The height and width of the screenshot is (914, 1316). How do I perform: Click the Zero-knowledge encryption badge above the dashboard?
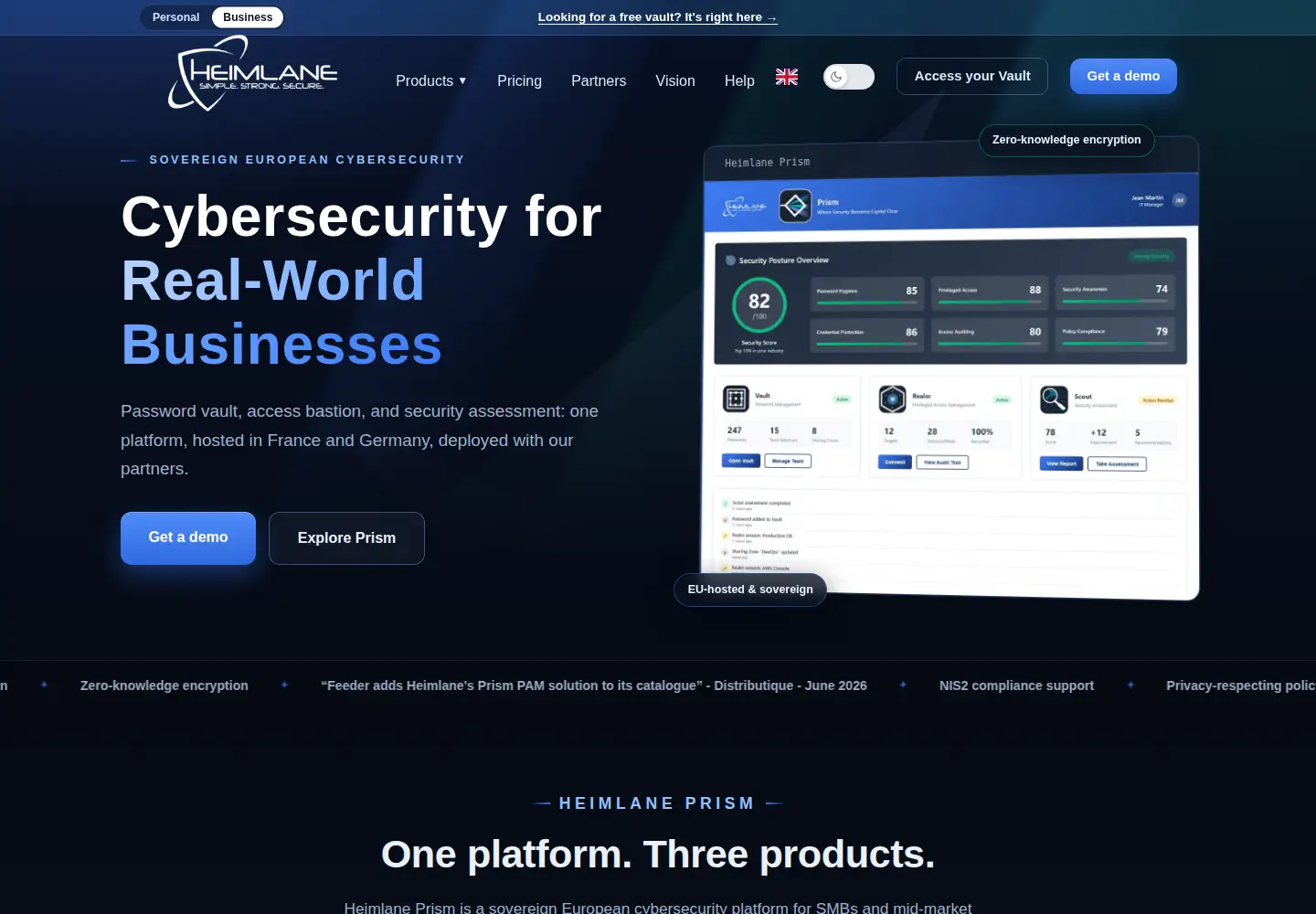pyautogui.click(x=1067, y=140)
